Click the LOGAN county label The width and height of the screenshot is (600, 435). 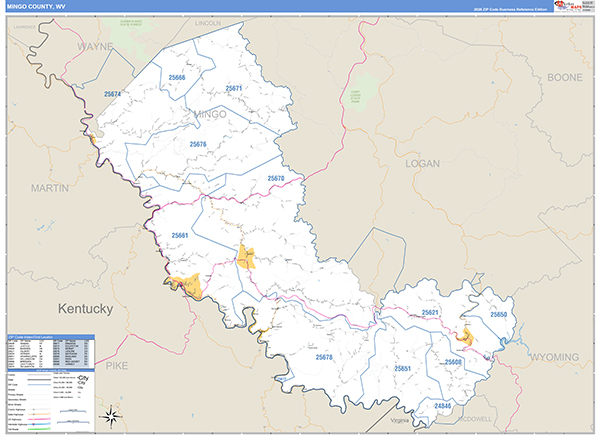click(x=423, y=162)
